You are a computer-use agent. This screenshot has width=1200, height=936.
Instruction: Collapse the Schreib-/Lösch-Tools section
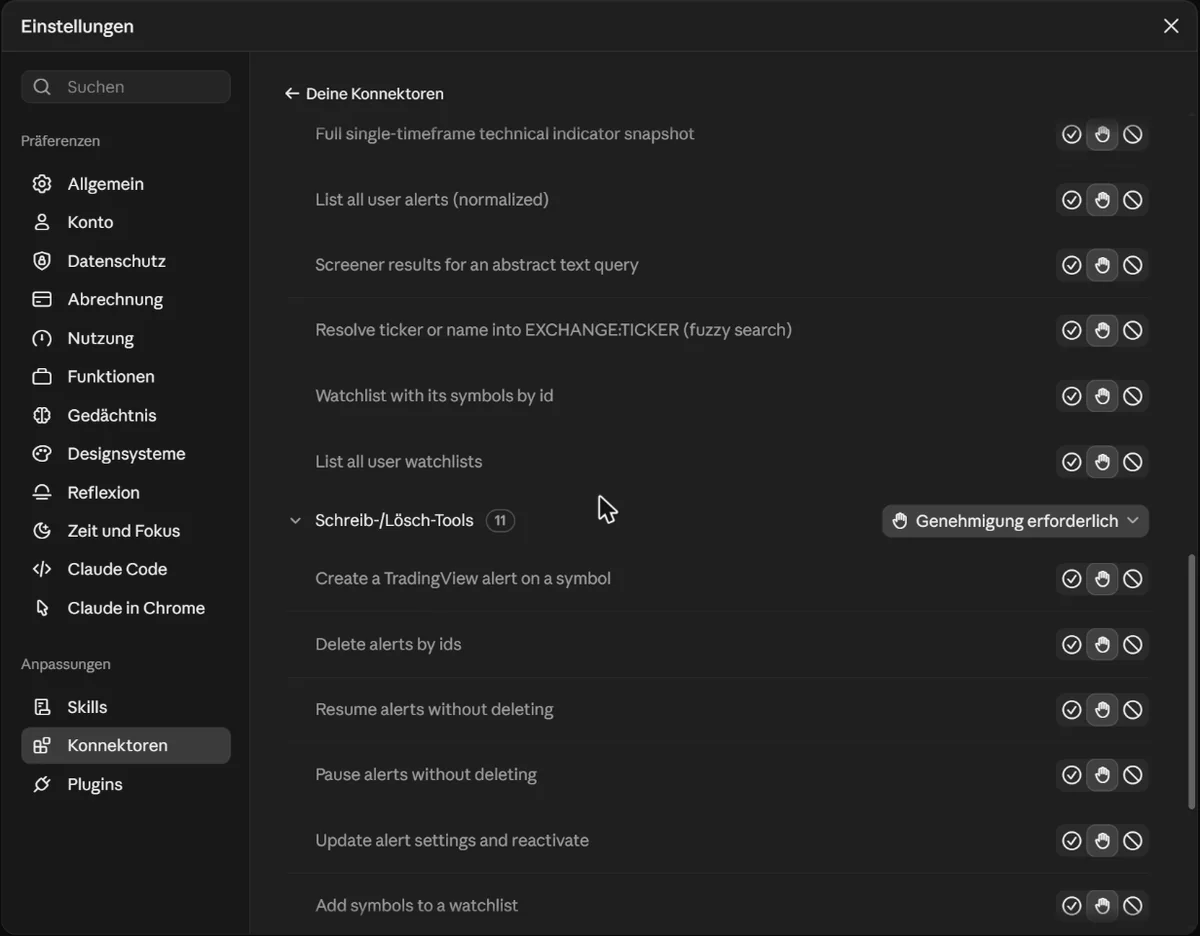[x=295, y=520]
